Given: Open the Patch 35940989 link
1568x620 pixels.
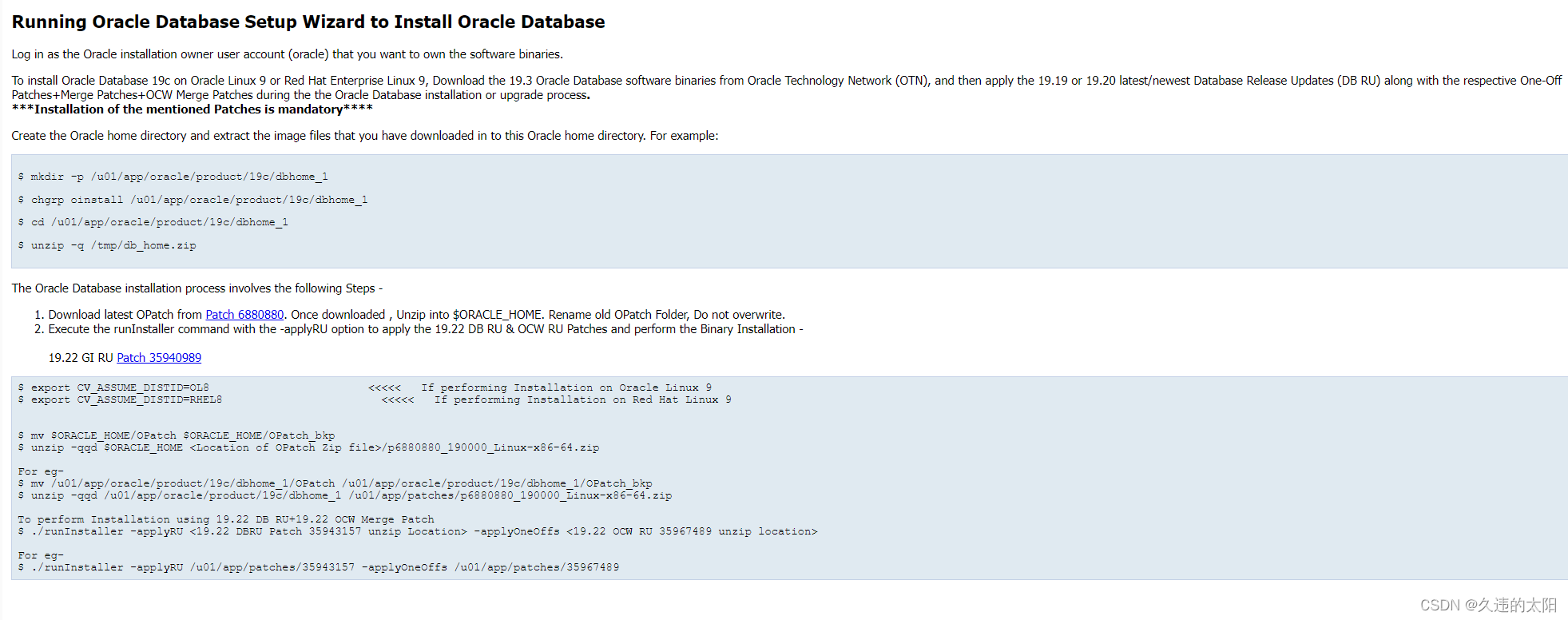Looking at the screenshot, I should click(159, 358).
